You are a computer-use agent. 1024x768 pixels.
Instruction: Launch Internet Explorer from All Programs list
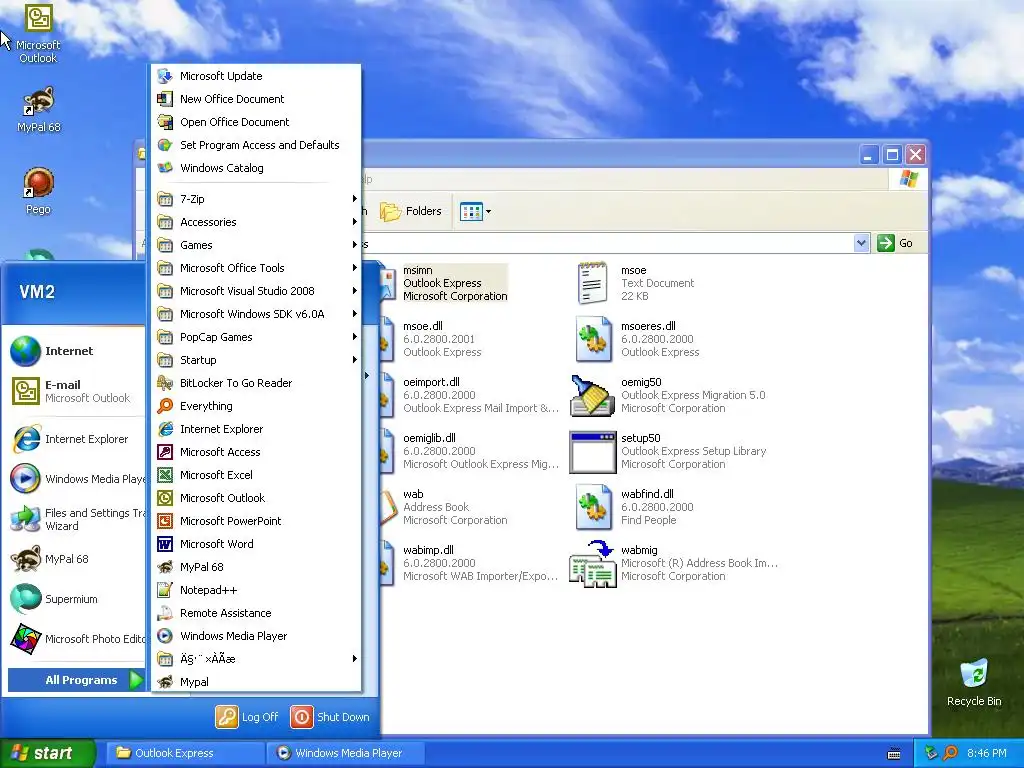click(x=256, y=428)
